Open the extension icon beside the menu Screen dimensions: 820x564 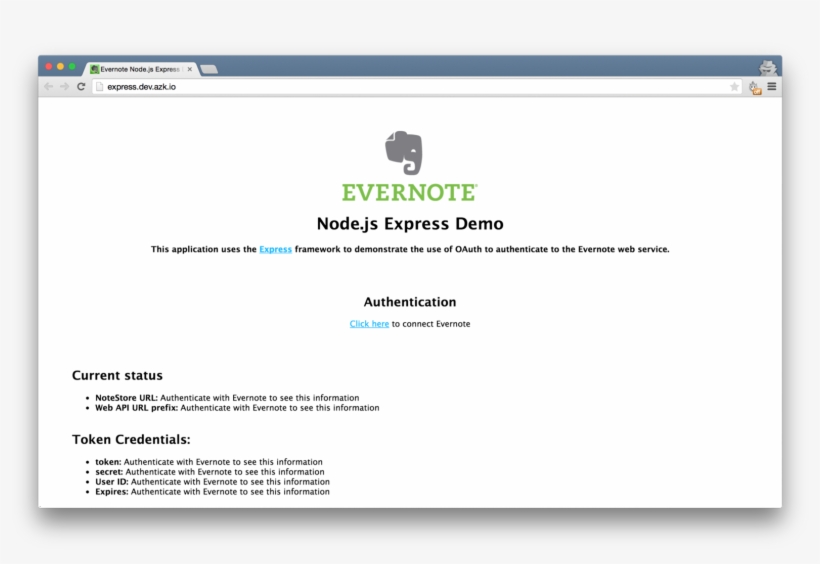tap(755, 87)
